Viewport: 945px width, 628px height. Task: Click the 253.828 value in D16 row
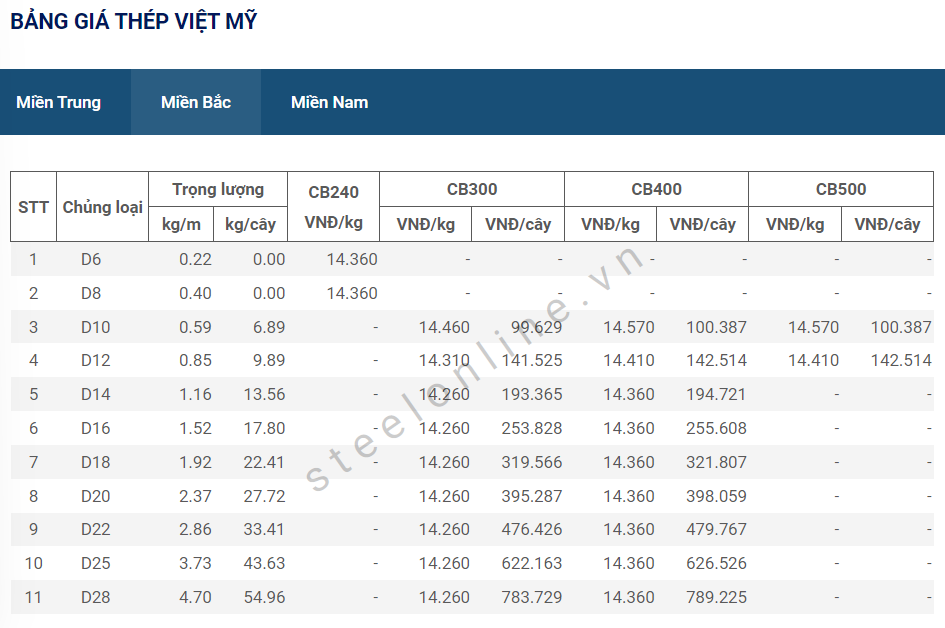pyautogui.click(x=532, y=429)
